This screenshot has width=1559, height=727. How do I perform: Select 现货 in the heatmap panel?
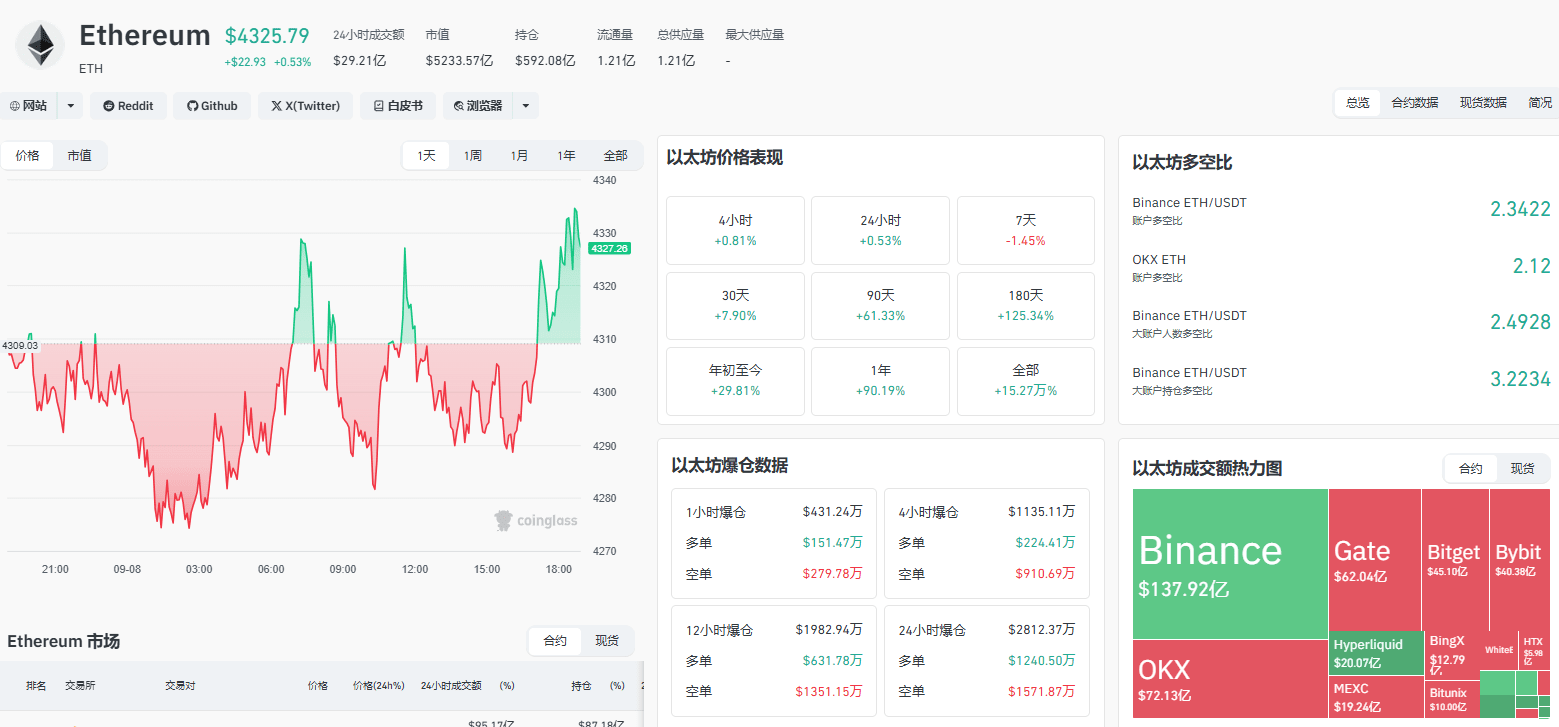click(1522, 468)
